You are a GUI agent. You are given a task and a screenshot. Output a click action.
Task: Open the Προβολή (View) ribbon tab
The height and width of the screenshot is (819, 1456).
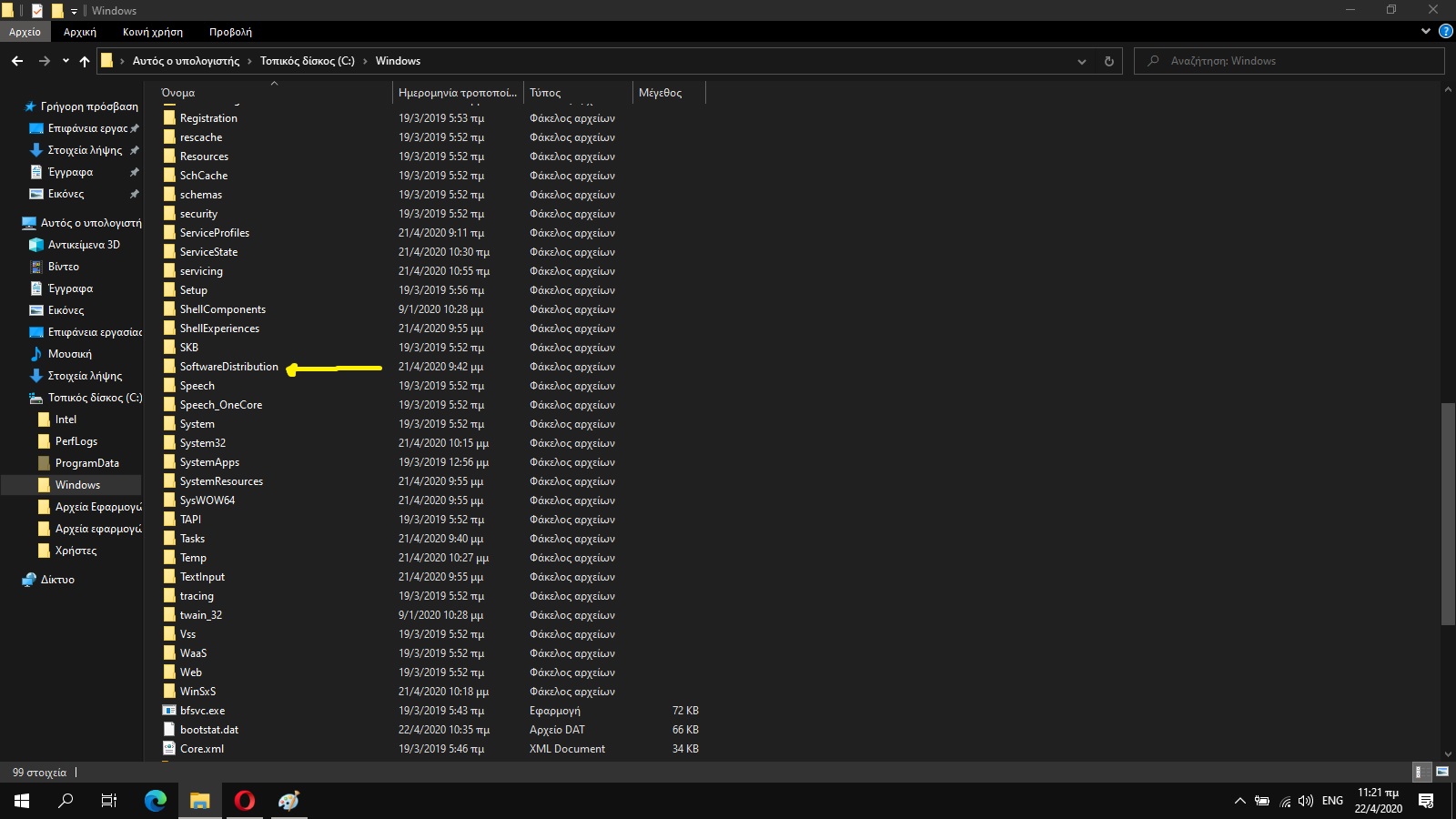click(x=230, y=32)
